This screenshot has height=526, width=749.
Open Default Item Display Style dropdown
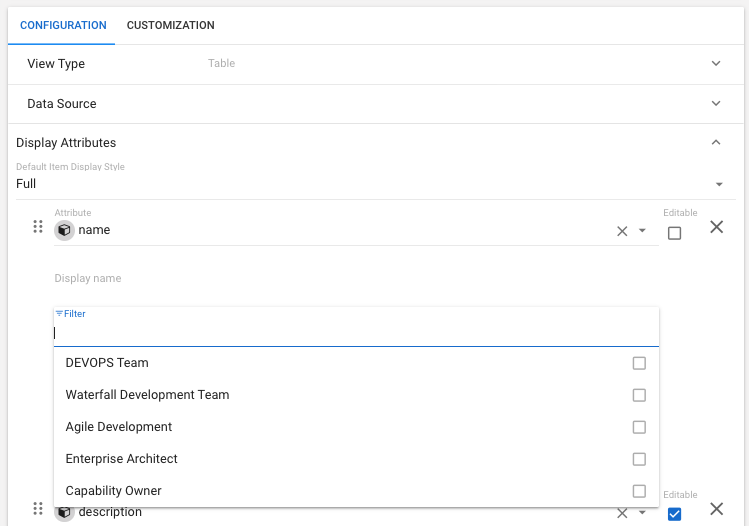click(x=719, y=185)
